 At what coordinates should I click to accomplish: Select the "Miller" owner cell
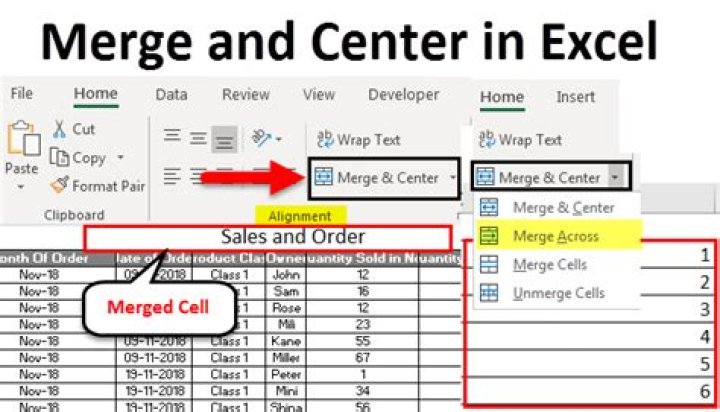[x=285, y=358]
